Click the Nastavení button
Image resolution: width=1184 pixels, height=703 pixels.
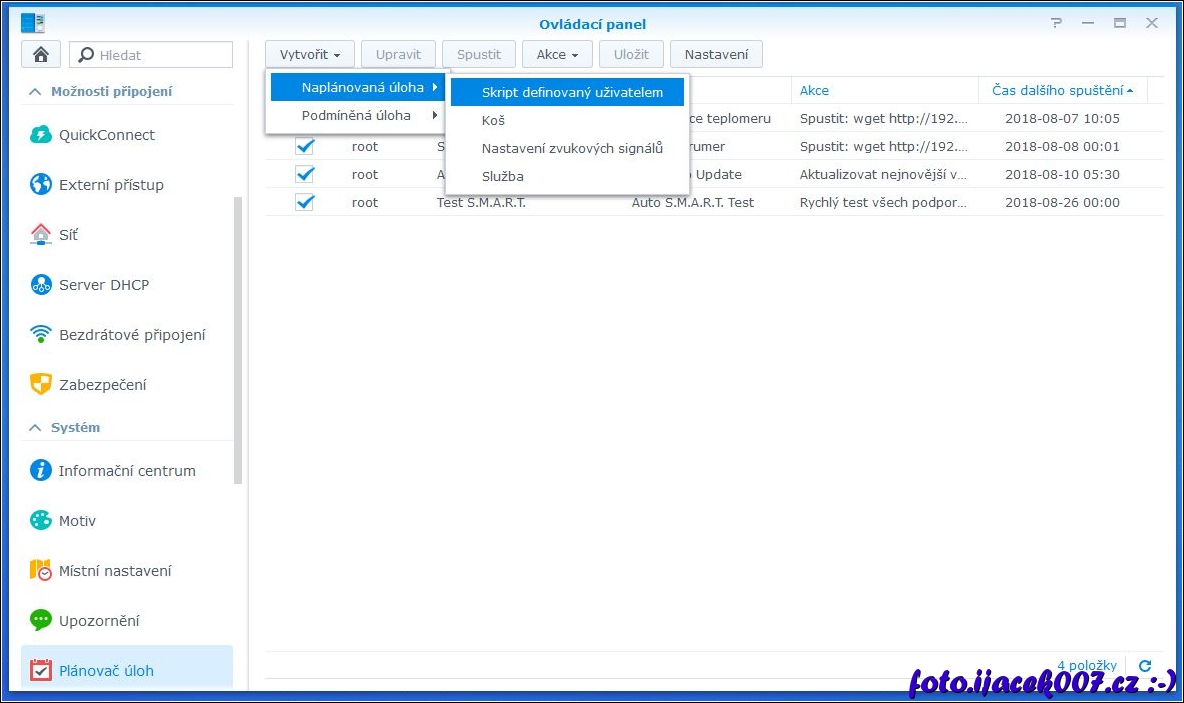[716, 55]
